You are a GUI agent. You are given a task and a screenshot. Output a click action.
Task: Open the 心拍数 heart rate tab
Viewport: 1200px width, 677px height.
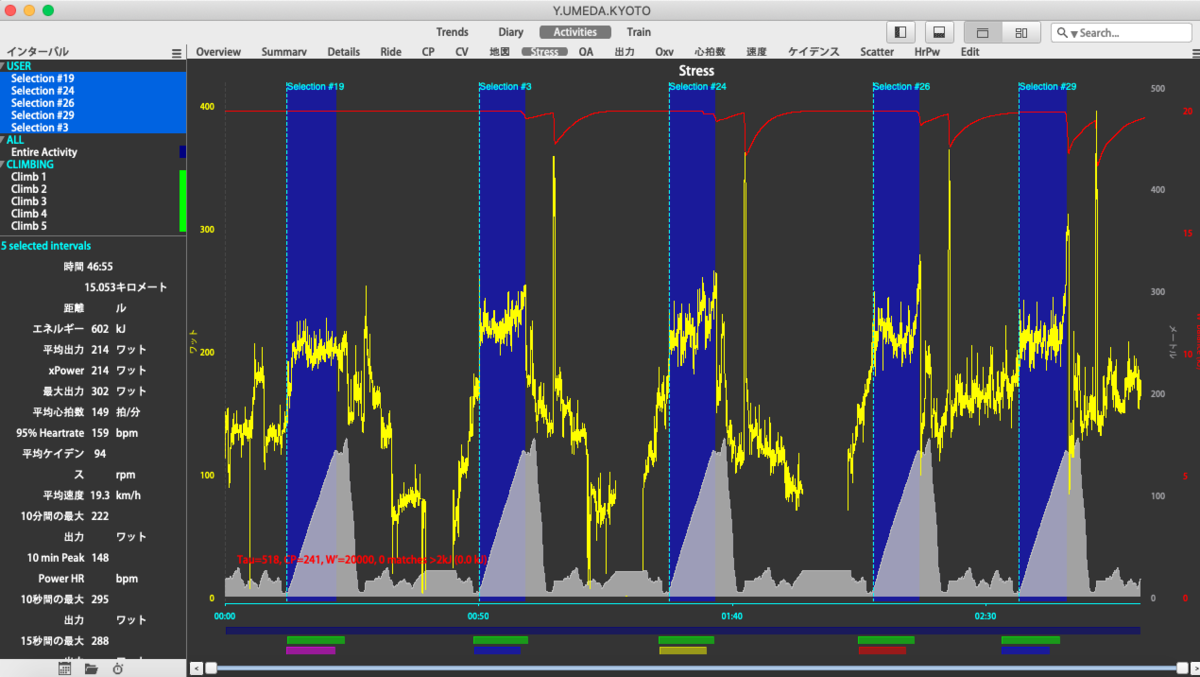[x=710, y=52]
